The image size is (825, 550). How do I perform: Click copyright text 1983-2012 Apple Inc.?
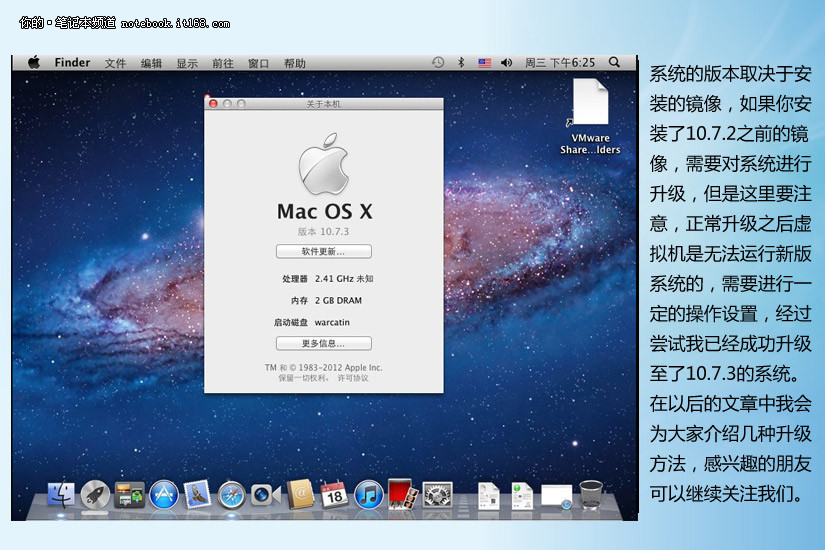pyautogui.click(x=340, y=367)
